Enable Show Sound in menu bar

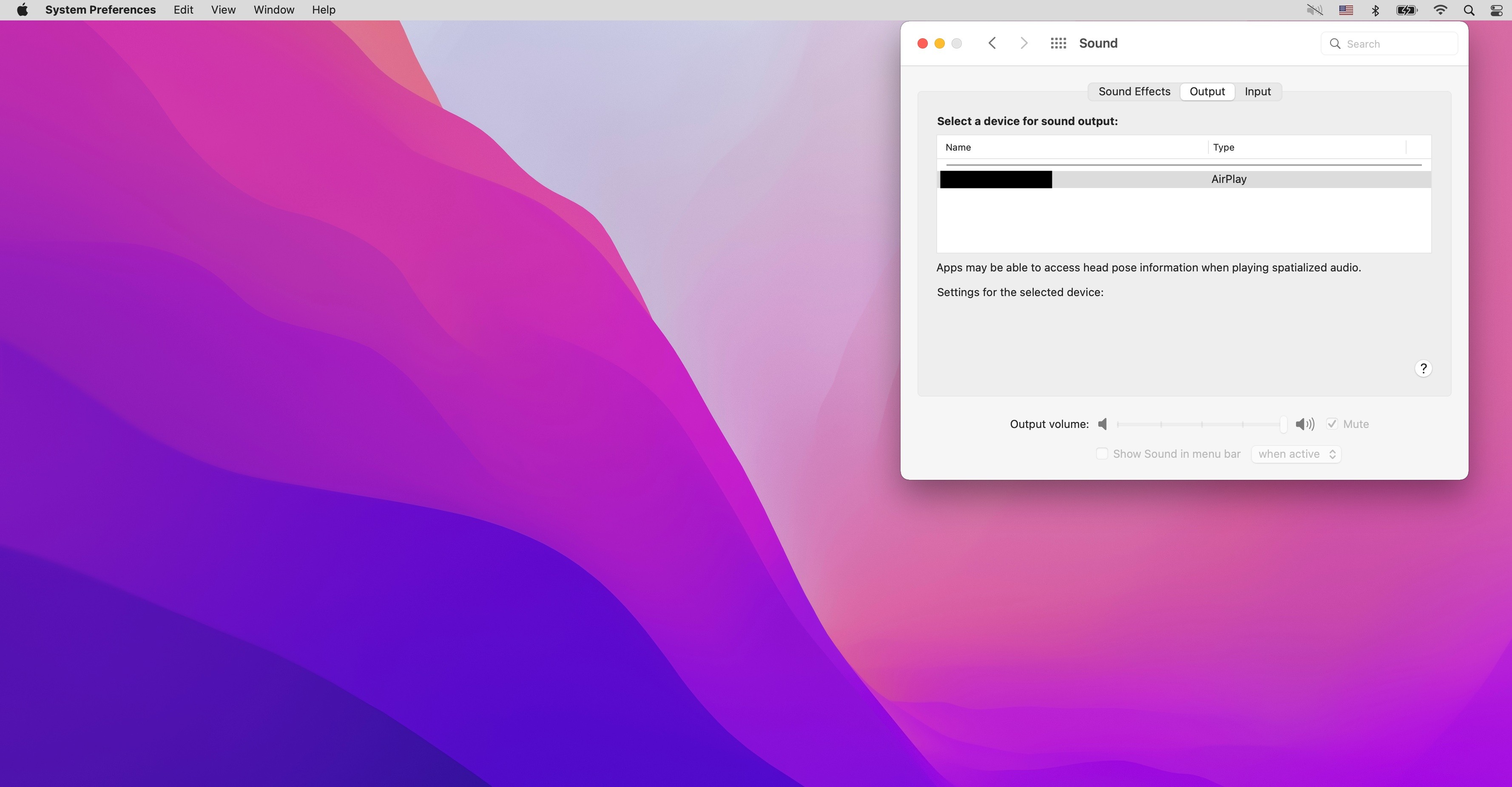[1102, 453]
